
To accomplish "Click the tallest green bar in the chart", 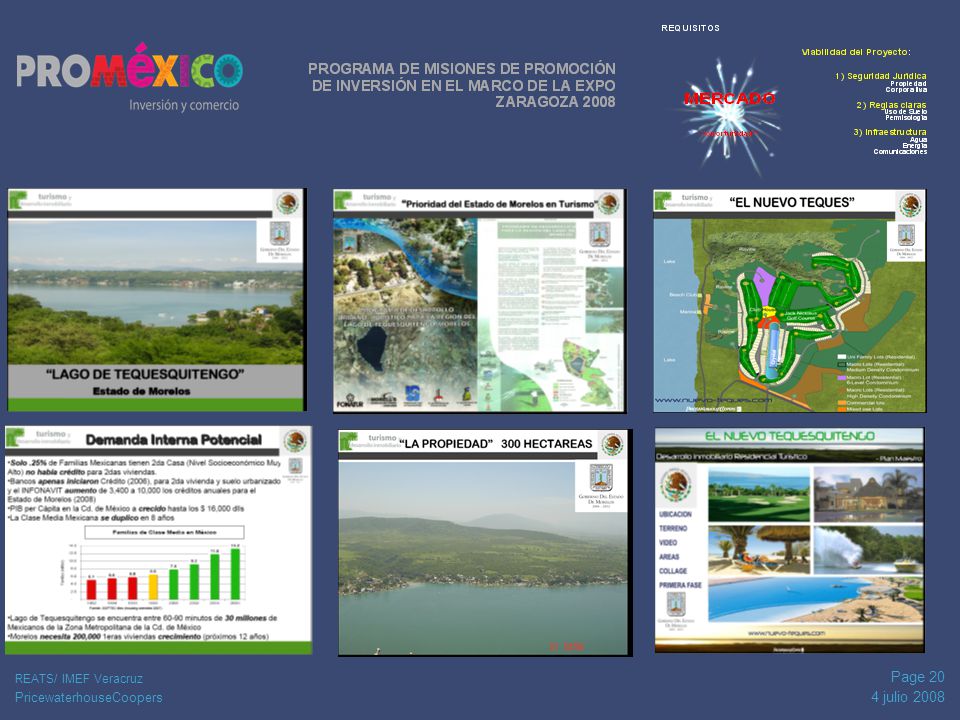I will coord(235,574).
